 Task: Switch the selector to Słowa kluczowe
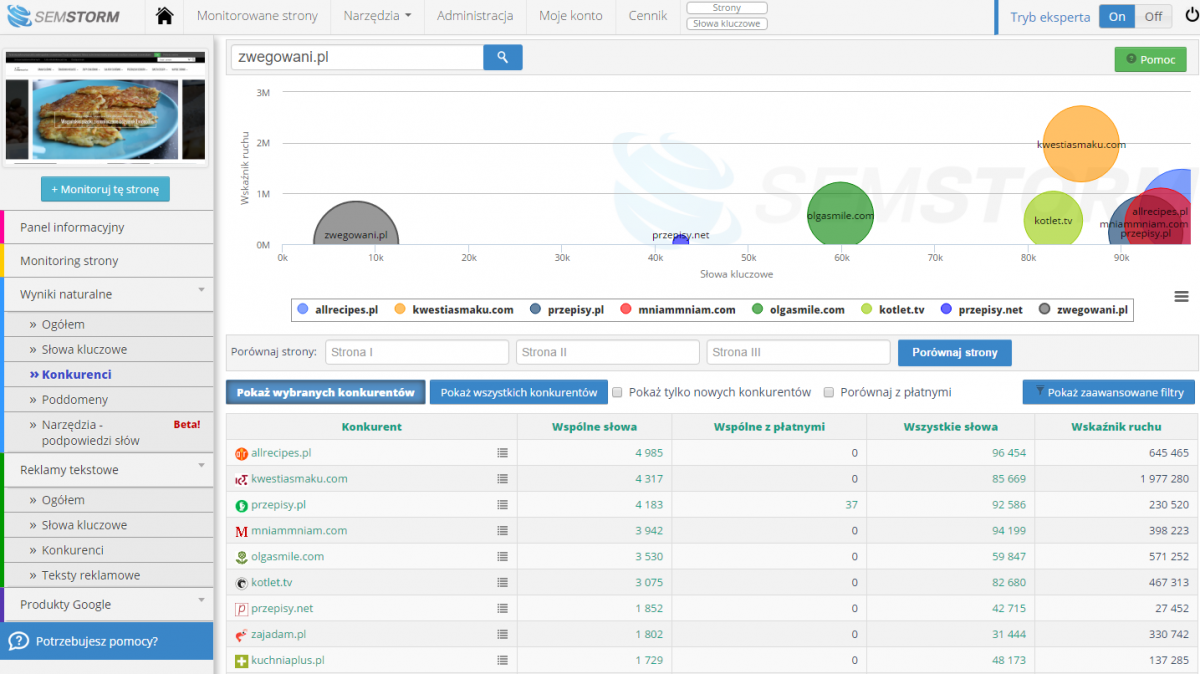[727, 23]
